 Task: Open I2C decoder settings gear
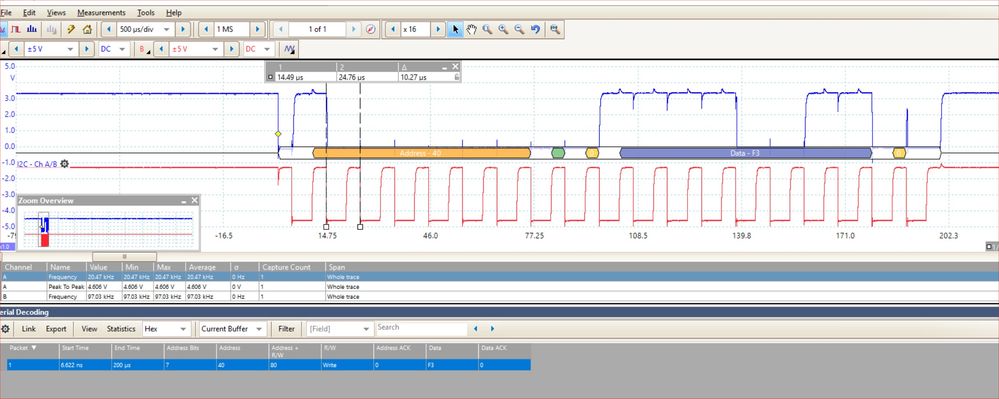tap(64, 164)
